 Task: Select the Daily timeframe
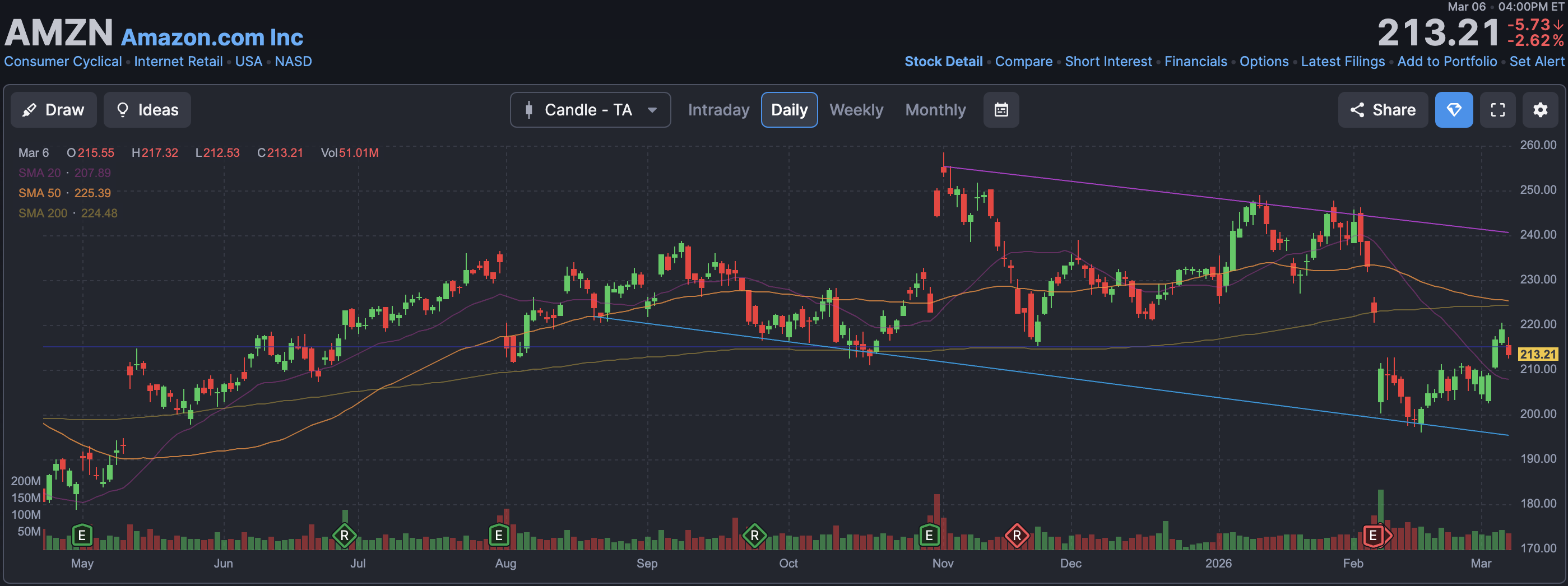click(x=790, y=110)
